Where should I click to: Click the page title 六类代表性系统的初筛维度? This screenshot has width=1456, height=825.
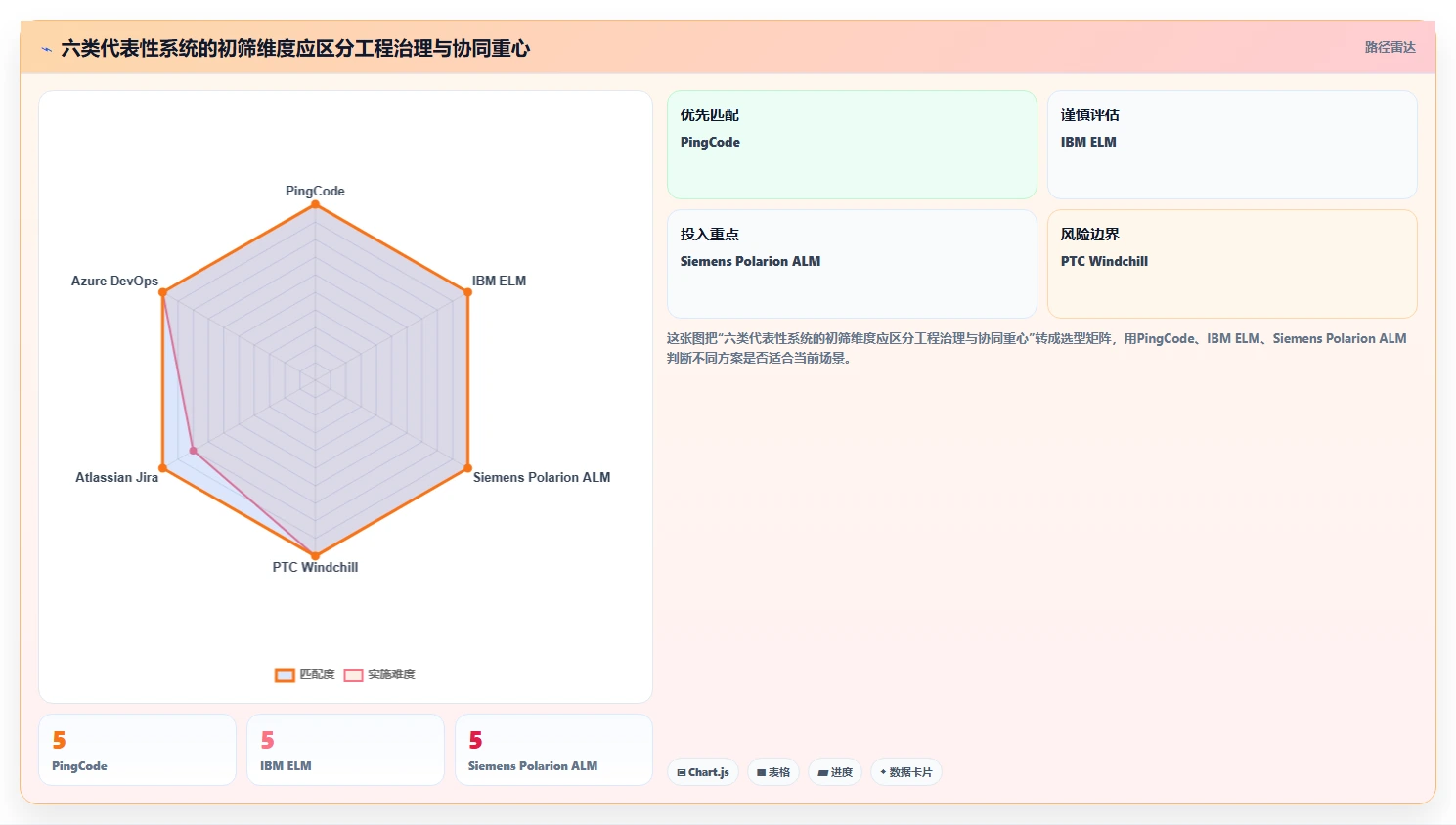(295, 49)
